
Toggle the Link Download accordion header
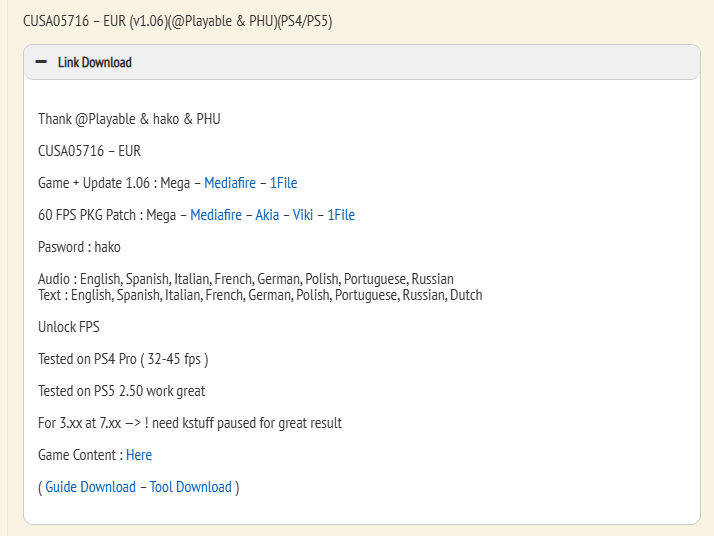(362, 62)
